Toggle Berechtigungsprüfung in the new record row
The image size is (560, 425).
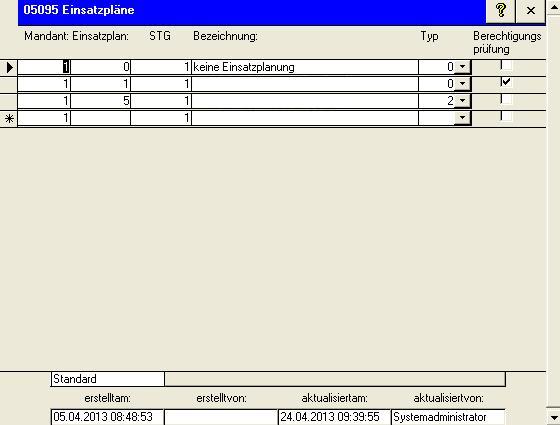pos(506,116)
